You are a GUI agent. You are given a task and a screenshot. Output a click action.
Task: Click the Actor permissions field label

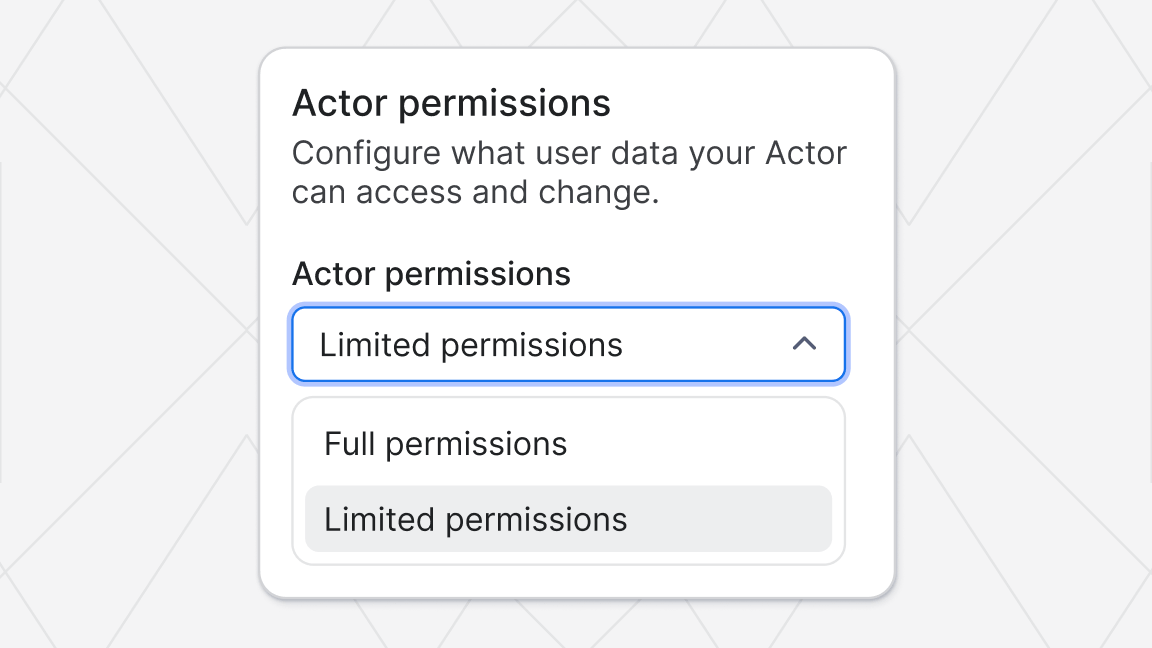pyautogui.click(x=431, y=274)
